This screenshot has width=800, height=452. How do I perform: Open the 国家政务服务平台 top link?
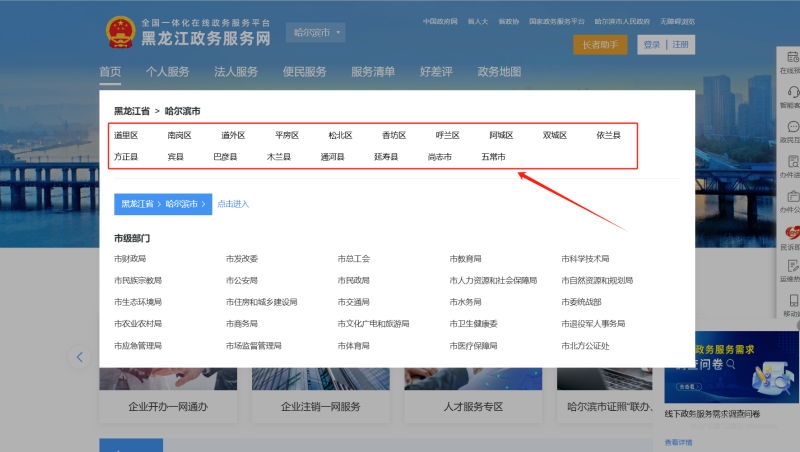point(557,21)
